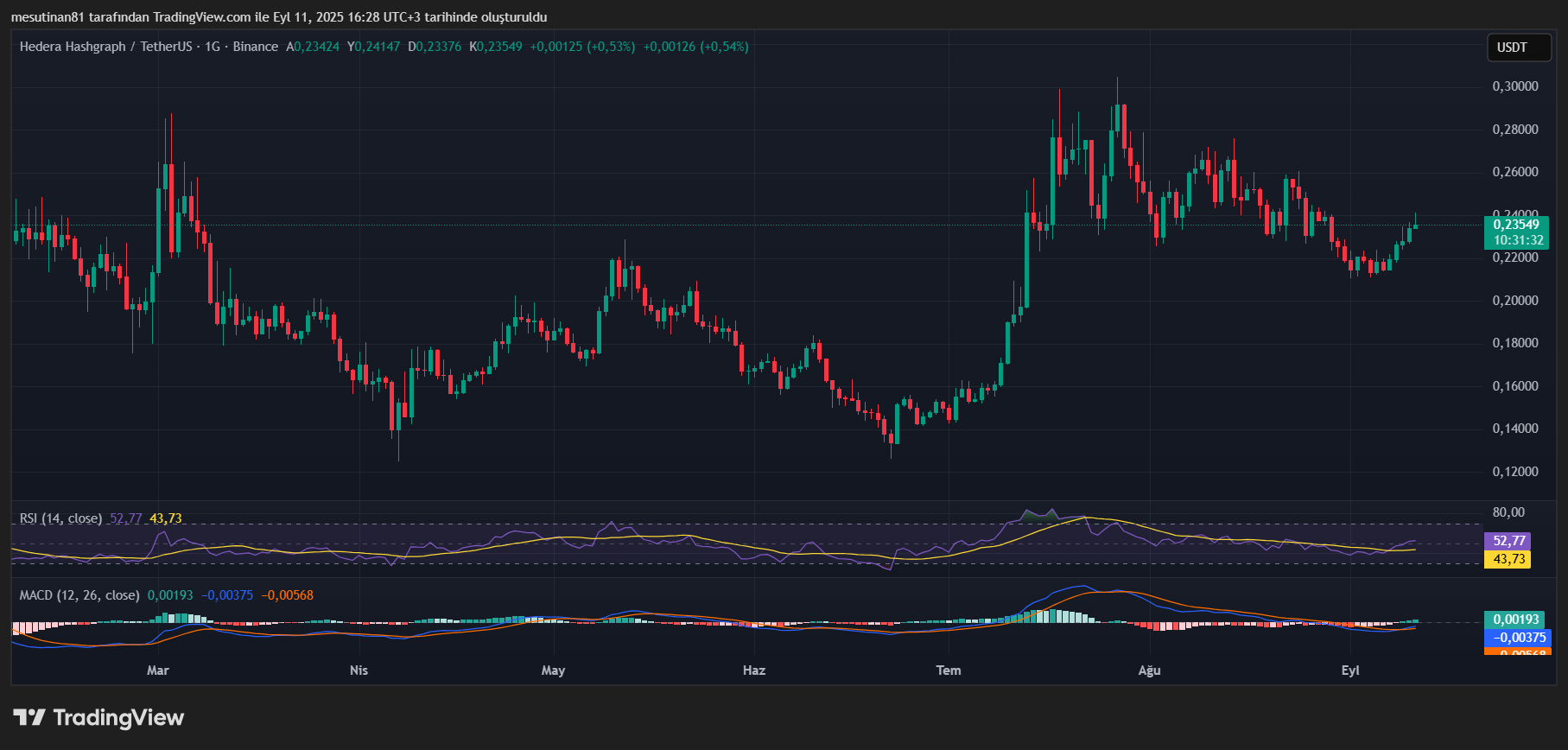Click the Nis label on time axis
Screen dimensions: 1568x750
click(359, 671)
